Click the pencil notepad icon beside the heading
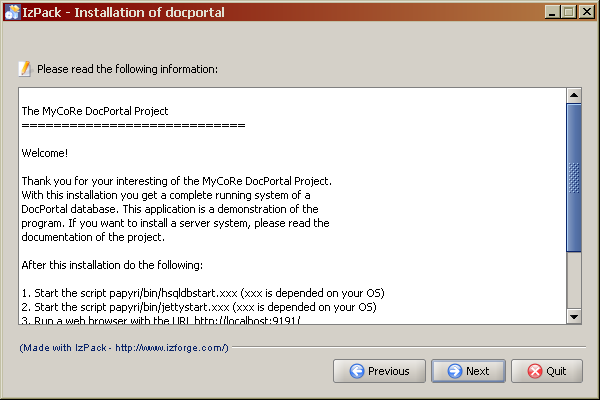 coord(25,69)
